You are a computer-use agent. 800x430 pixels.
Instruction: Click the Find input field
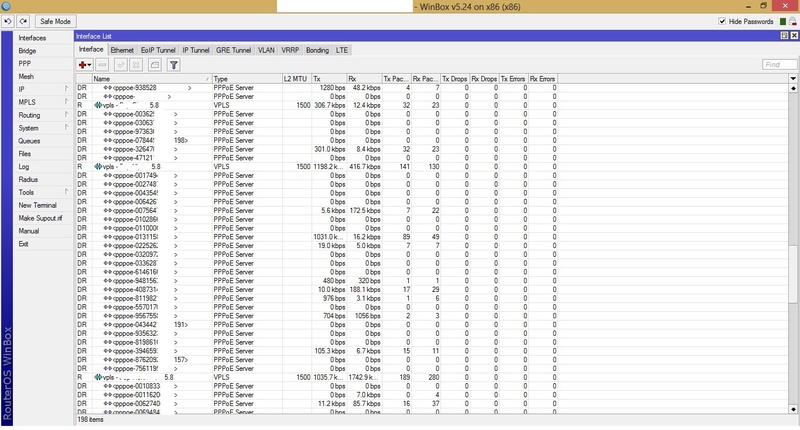[779, 65]
